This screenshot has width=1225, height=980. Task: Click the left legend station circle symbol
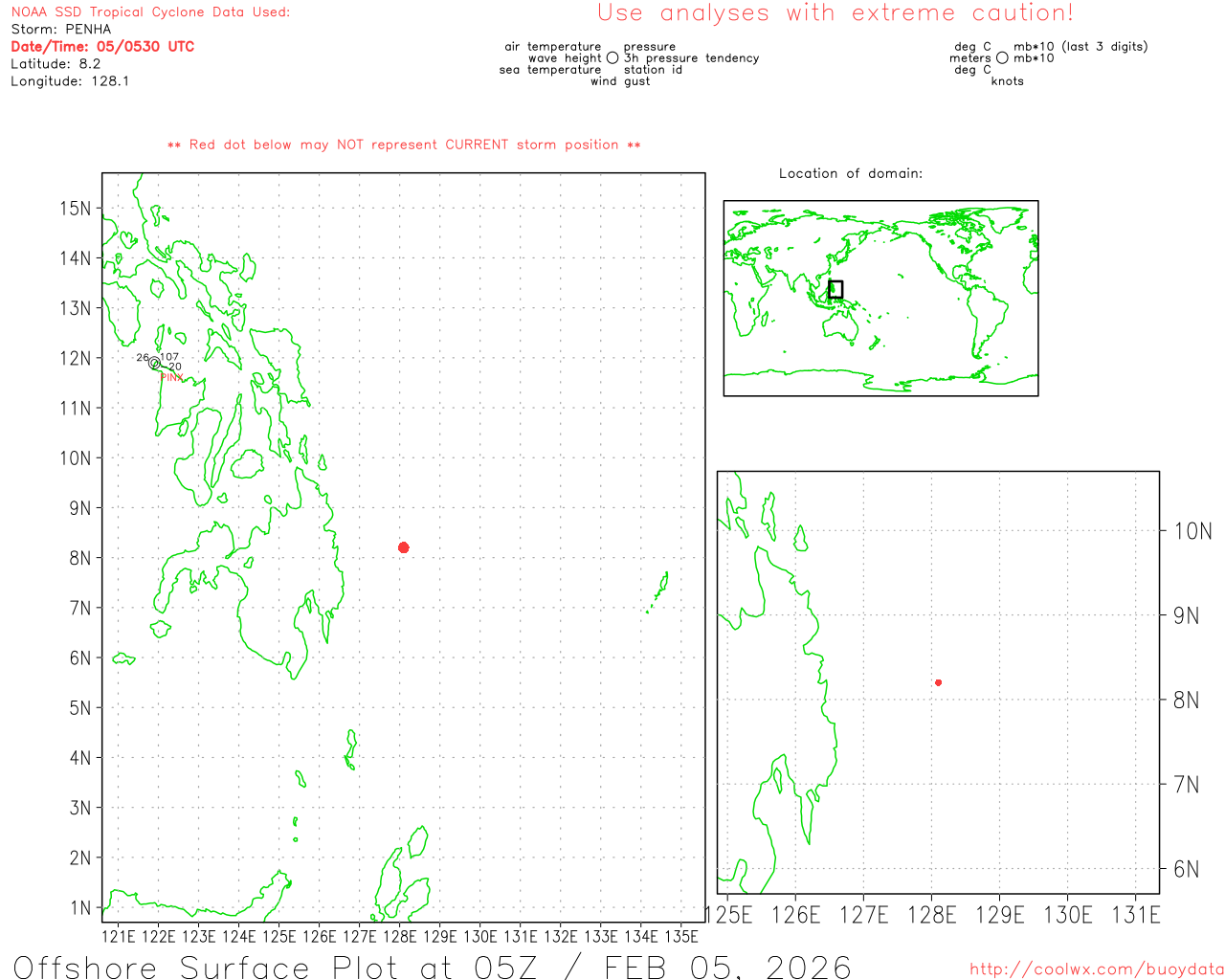612,58
